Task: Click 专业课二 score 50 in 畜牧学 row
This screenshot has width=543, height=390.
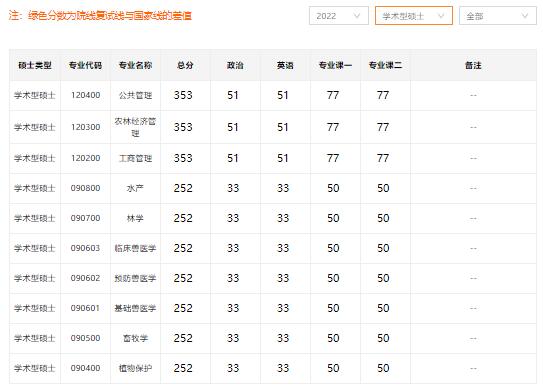Action: (x=383, y=338)
